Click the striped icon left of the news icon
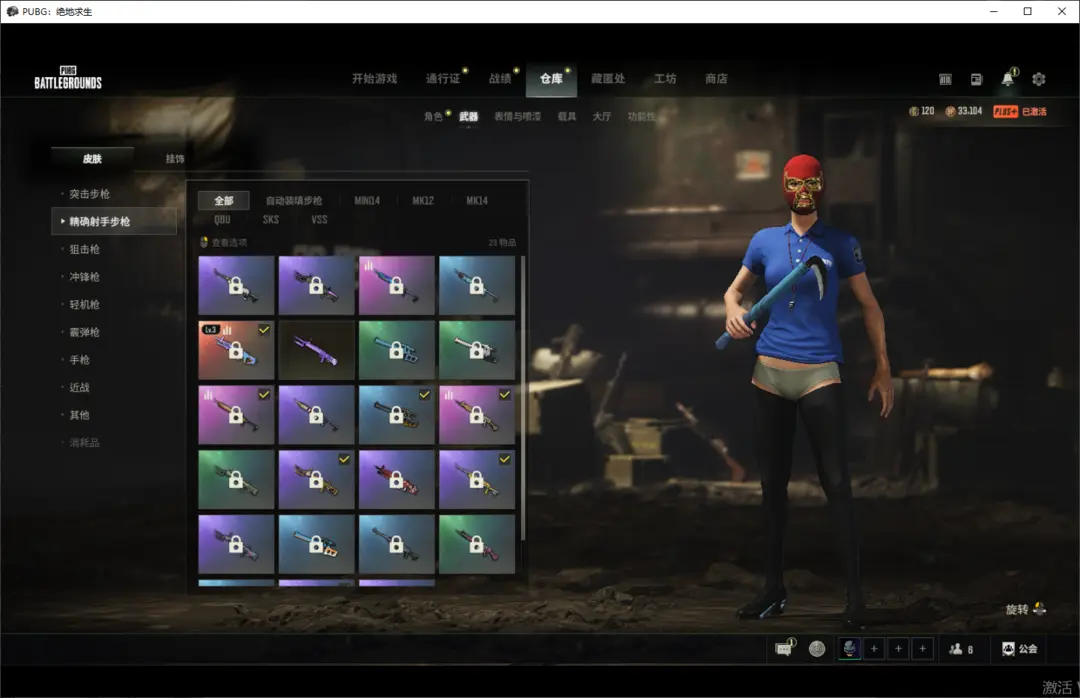1080x698 pixels. pyautogui.click(x=945, y=79)
